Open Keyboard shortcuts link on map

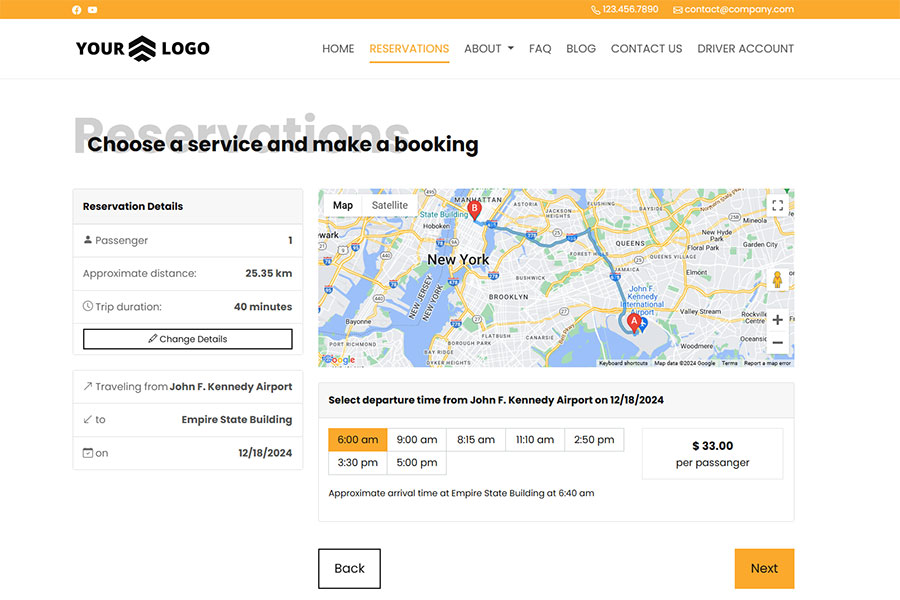tap(623, 363)
